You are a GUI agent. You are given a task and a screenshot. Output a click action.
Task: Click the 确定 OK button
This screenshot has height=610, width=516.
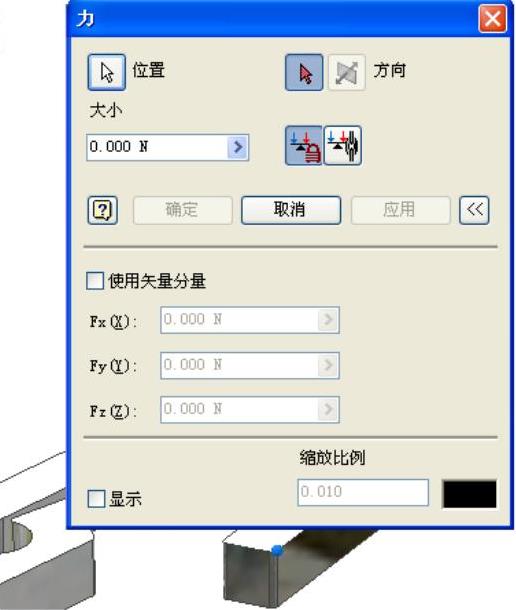[183, 210]
